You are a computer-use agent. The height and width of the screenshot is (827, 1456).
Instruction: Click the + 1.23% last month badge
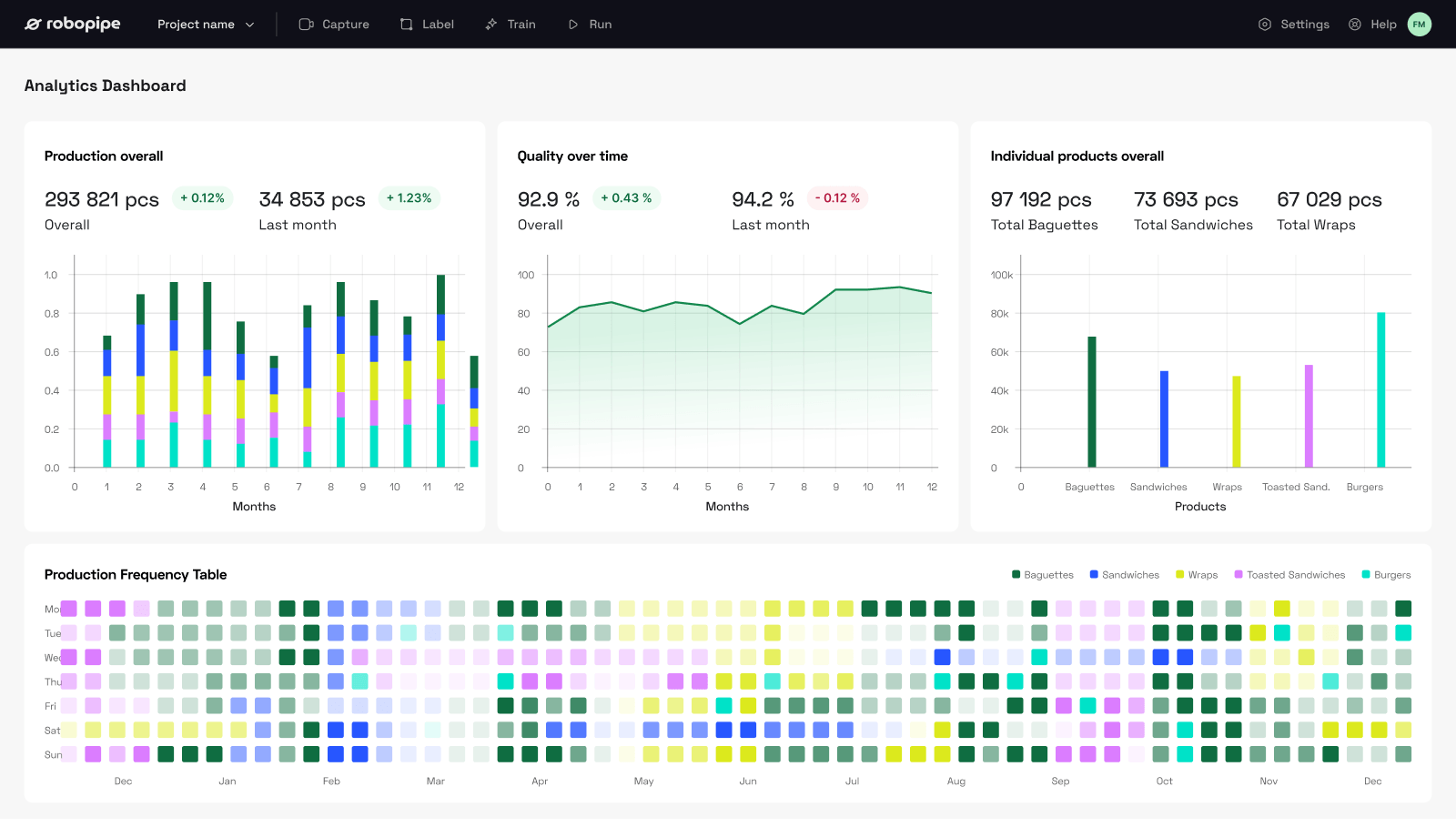[x=409, y=198]
